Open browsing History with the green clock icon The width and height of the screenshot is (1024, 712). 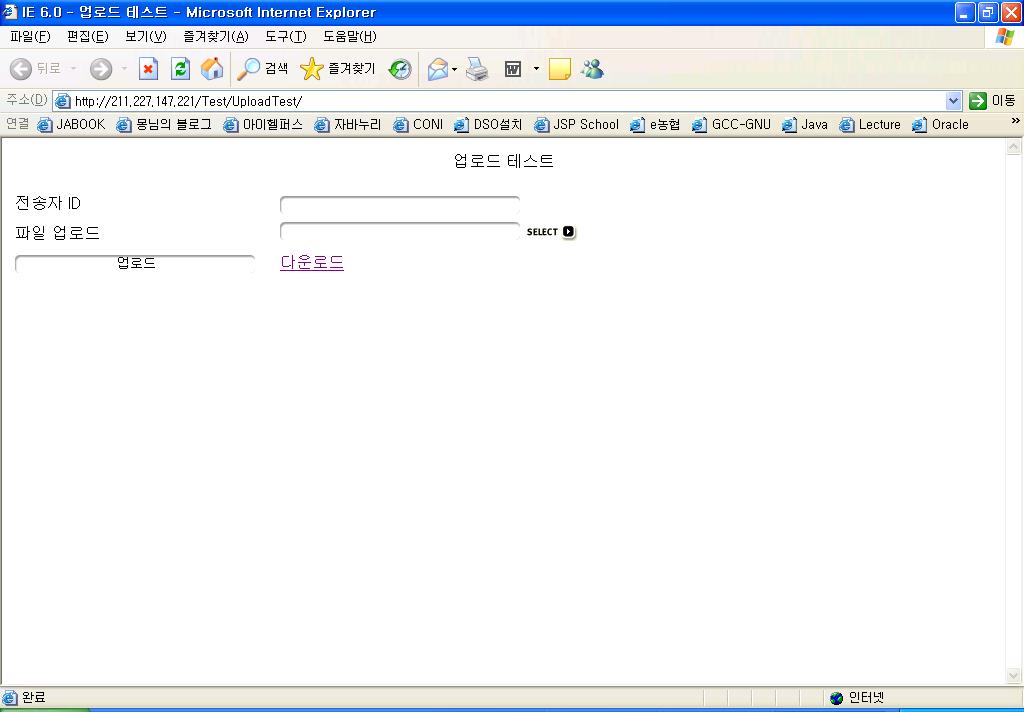(400, 68)
